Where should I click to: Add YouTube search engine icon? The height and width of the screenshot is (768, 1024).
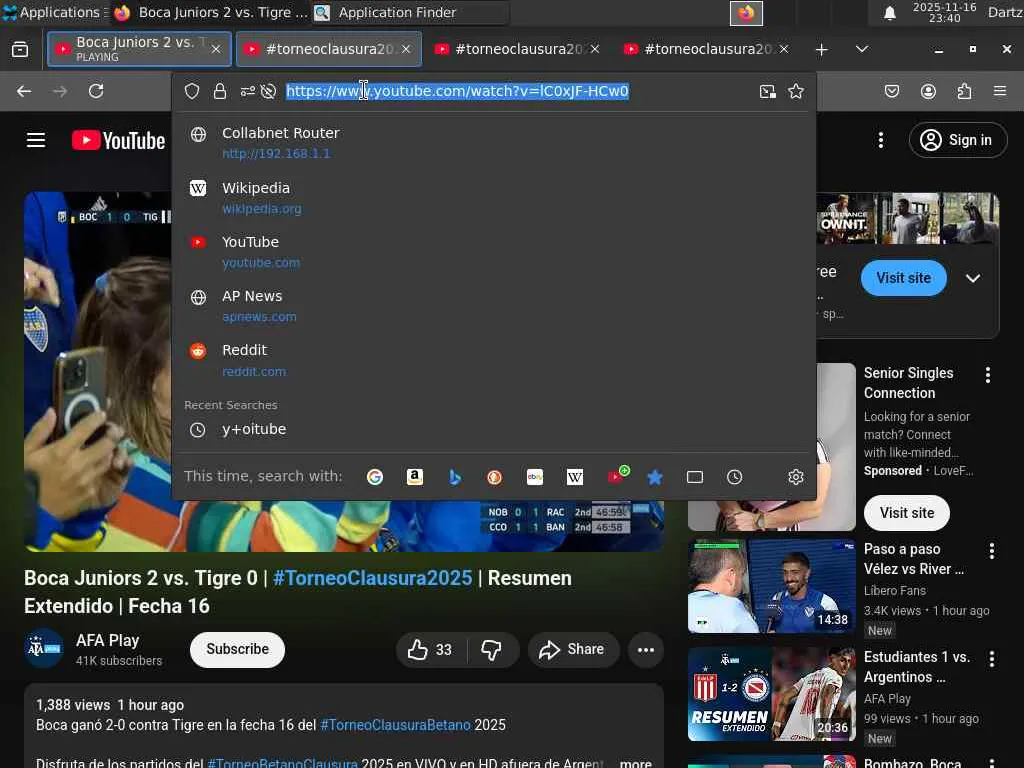pyautogui.click(x=617, y=476)
